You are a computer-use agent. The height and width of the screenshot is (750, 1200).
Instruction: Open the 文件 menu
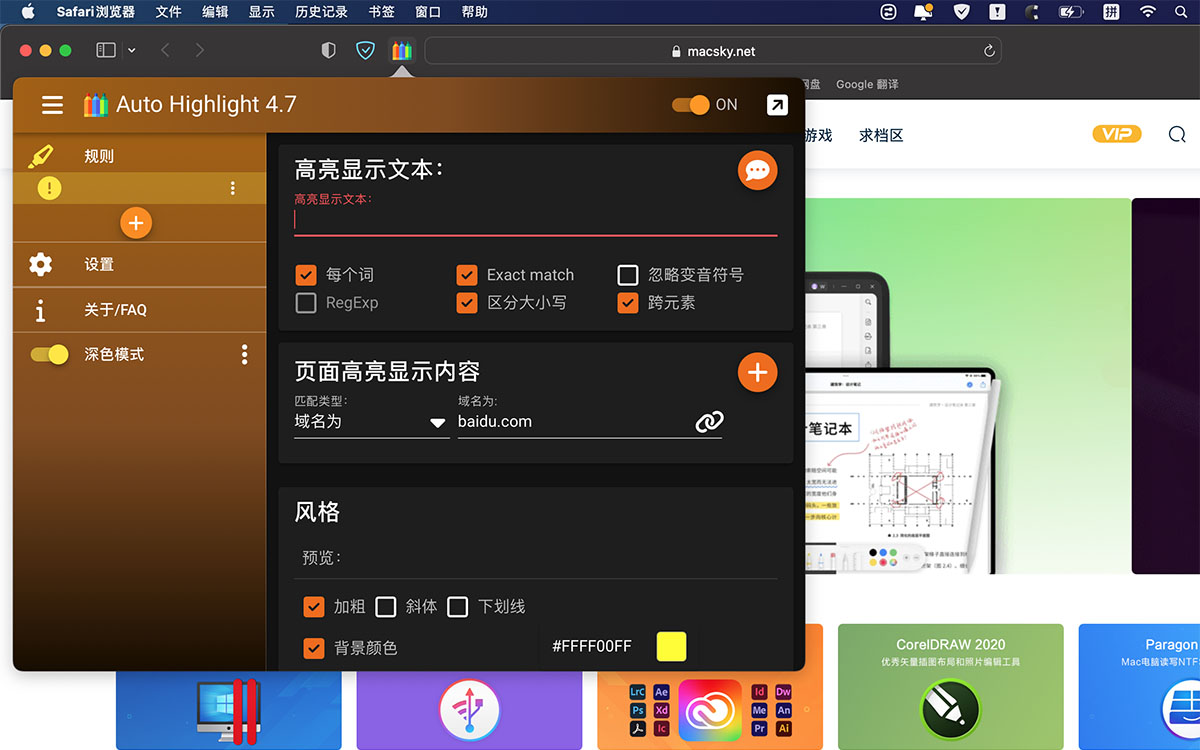click(x=168, y=12)
